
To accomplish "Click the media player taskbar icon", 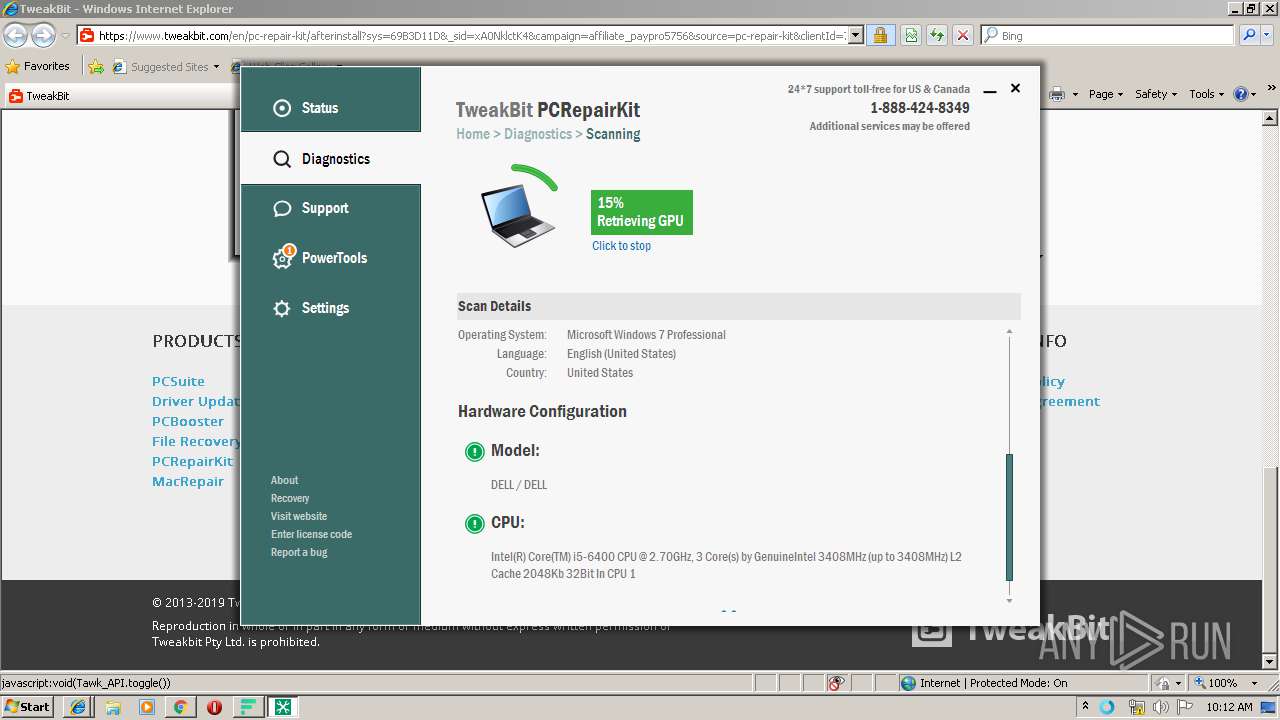I will click(x=147, y=707).
